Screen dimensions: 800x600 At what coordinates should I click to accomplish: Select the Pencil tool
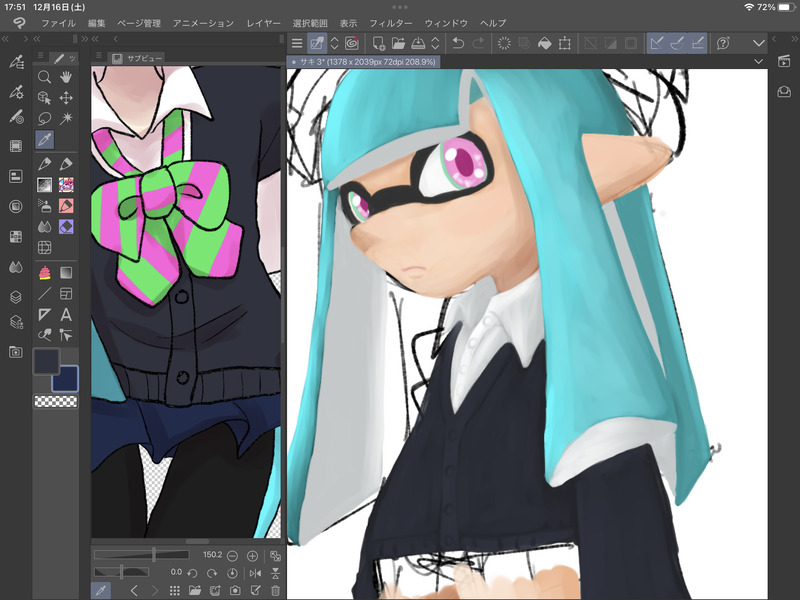coord(66,164)
